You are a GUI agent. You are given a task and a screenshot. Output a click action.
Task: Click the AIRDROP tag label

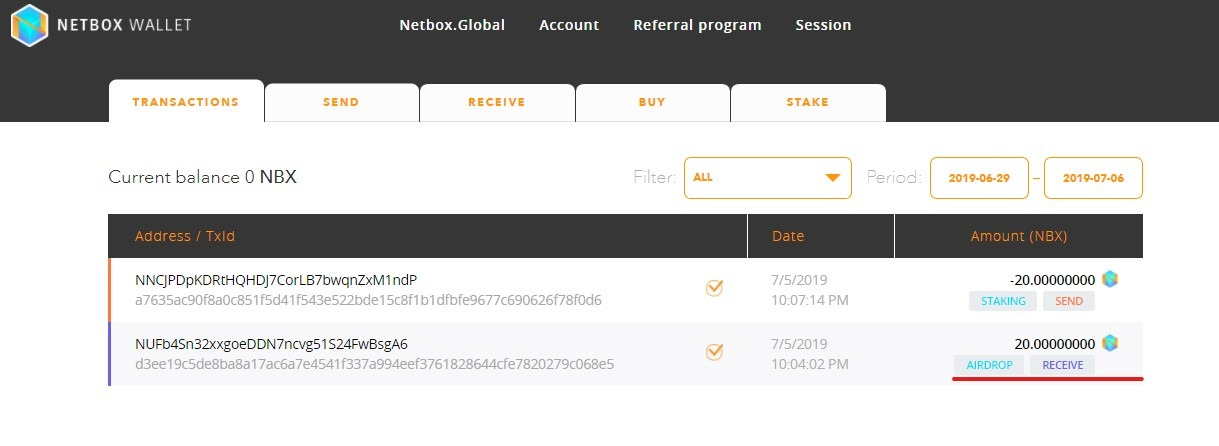point(989,365)
